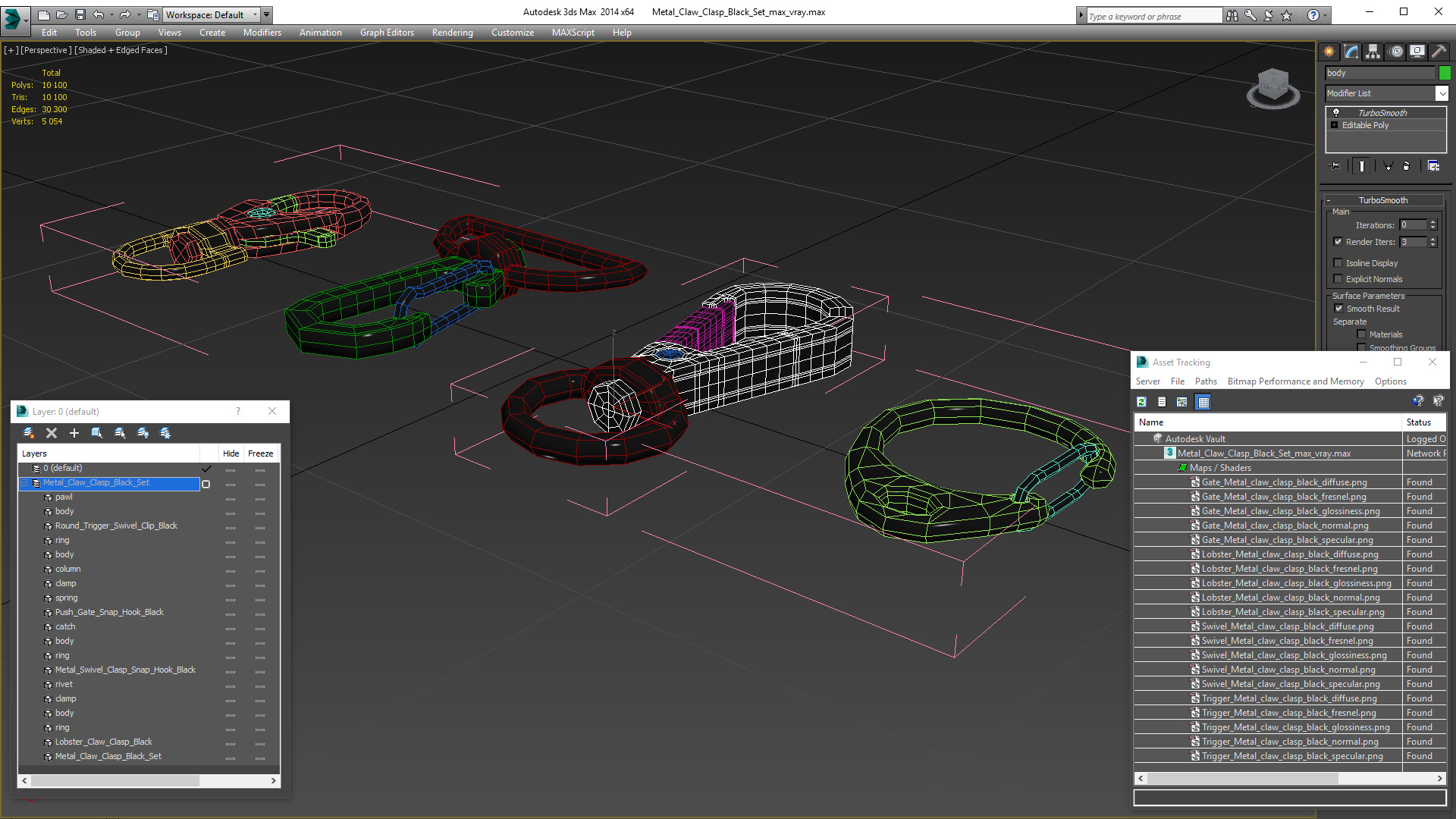This screenshot has width=1456, height=819.
Task: Enable the Isoline Display checkbox
Action: 1338,263
